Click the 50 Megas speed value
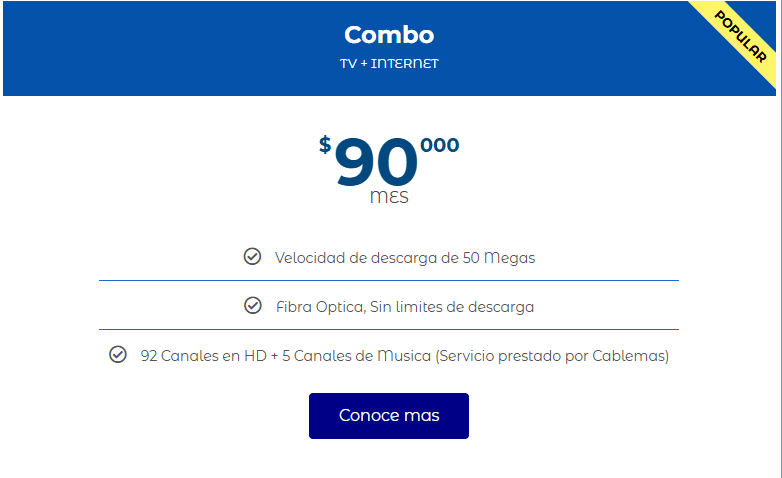The height and width of the screenshot is (478, 782). [499, 258]
